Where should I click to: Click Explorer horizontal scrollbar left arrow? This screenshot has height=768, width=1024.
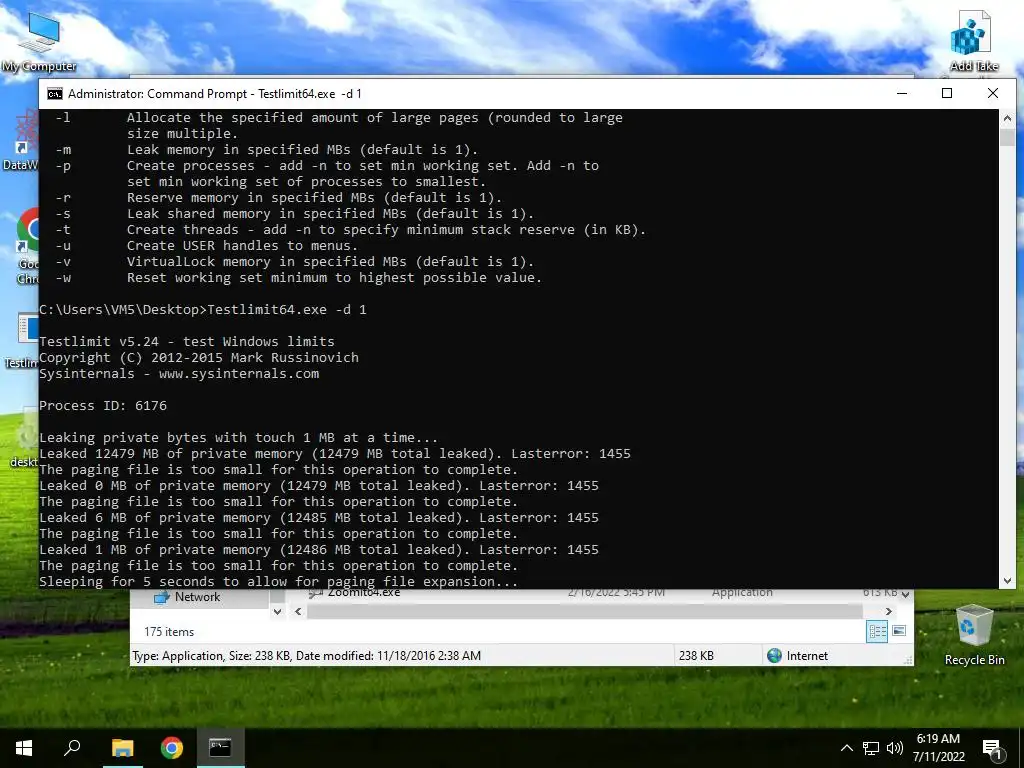coord(298,611)
